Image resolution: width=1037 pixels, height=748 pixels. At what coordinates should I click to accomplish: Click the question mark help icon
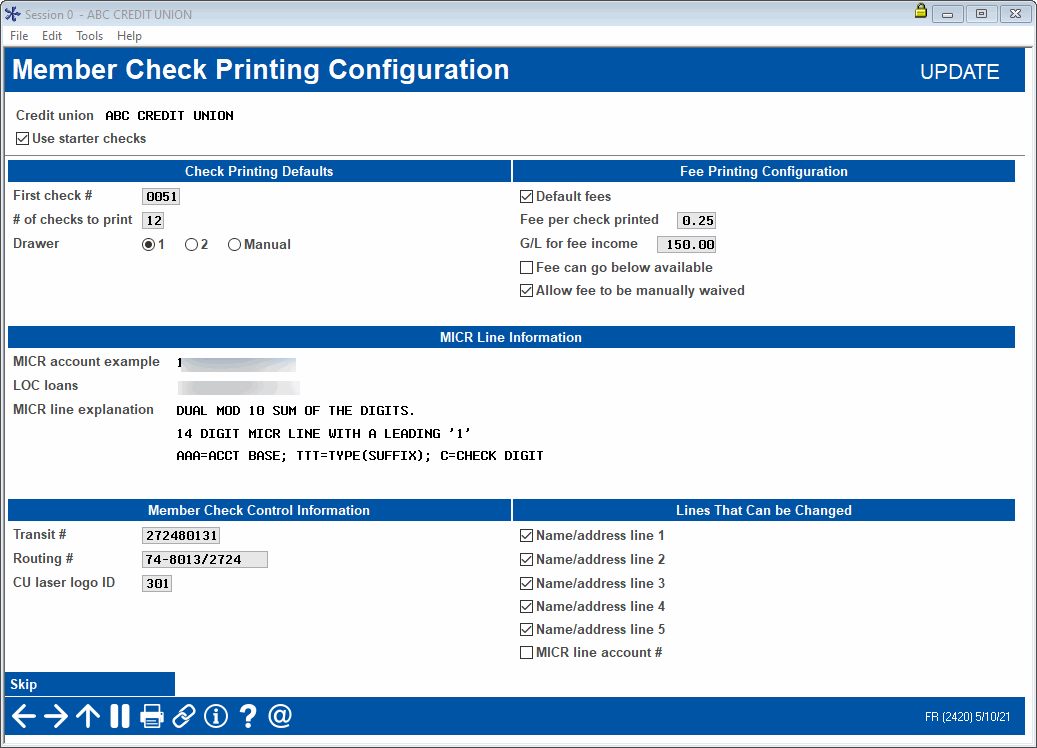coord(247,715)
